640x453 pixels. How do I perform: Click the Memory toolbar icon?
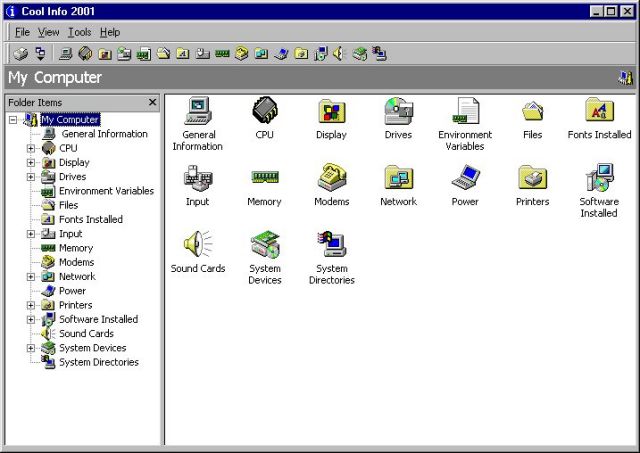[x=222, y=53]
